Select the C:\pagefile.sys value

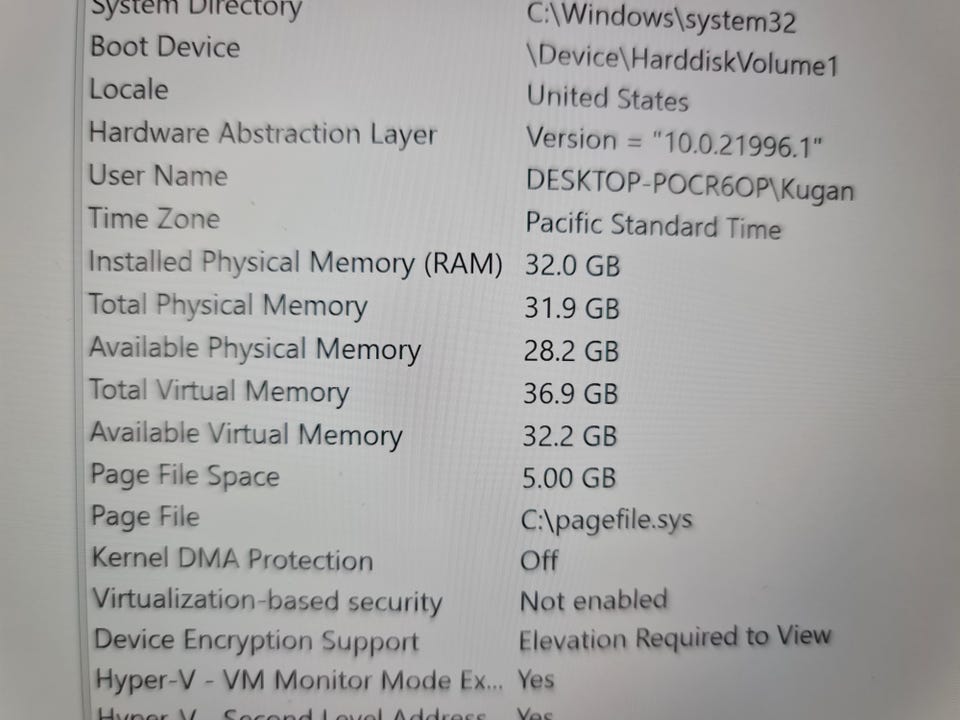coord(606,520)
